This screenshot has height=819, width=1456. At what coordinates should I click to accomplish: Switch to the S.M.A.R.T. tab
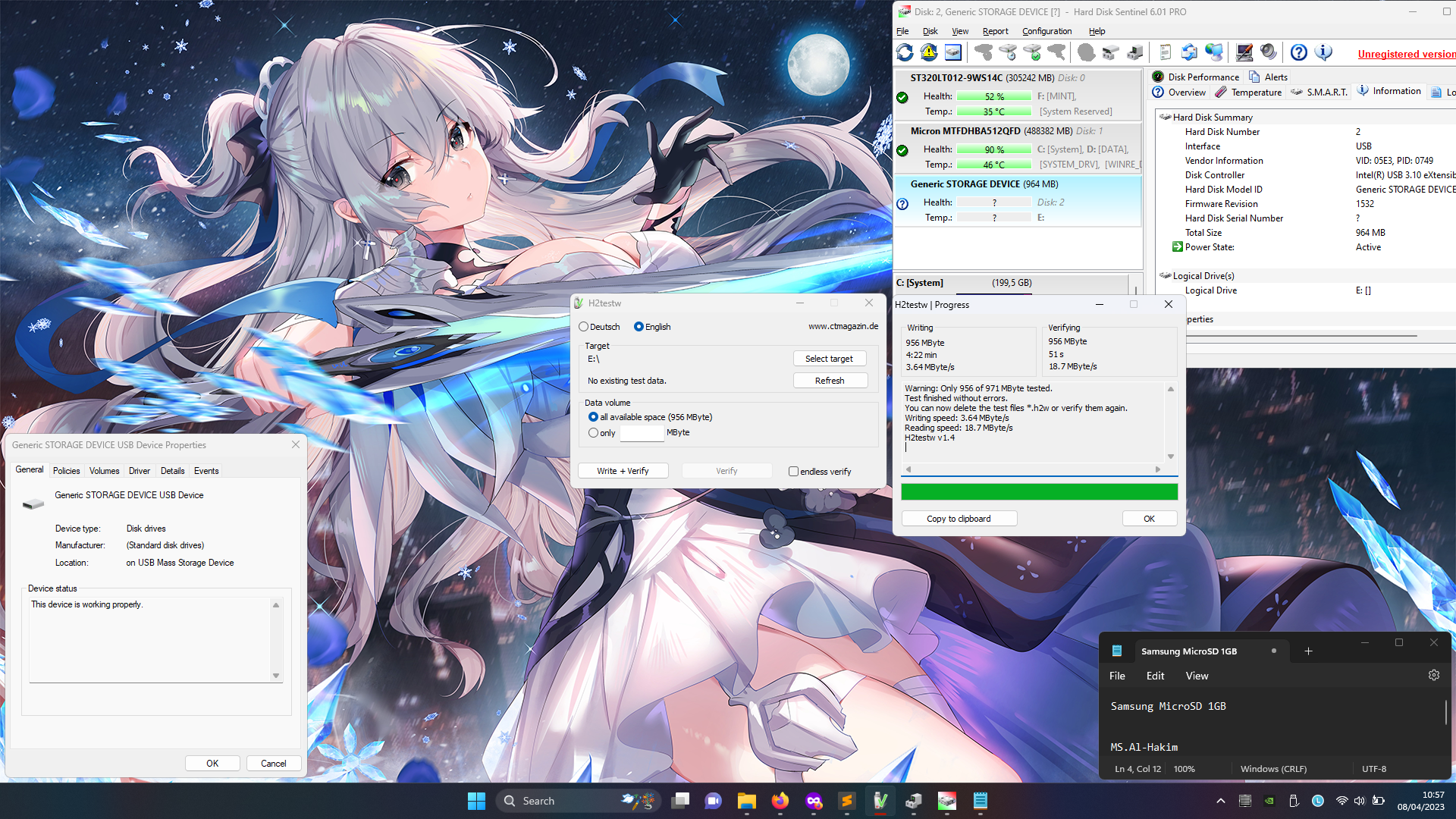pyautogui.click(x=1319, y=92)
